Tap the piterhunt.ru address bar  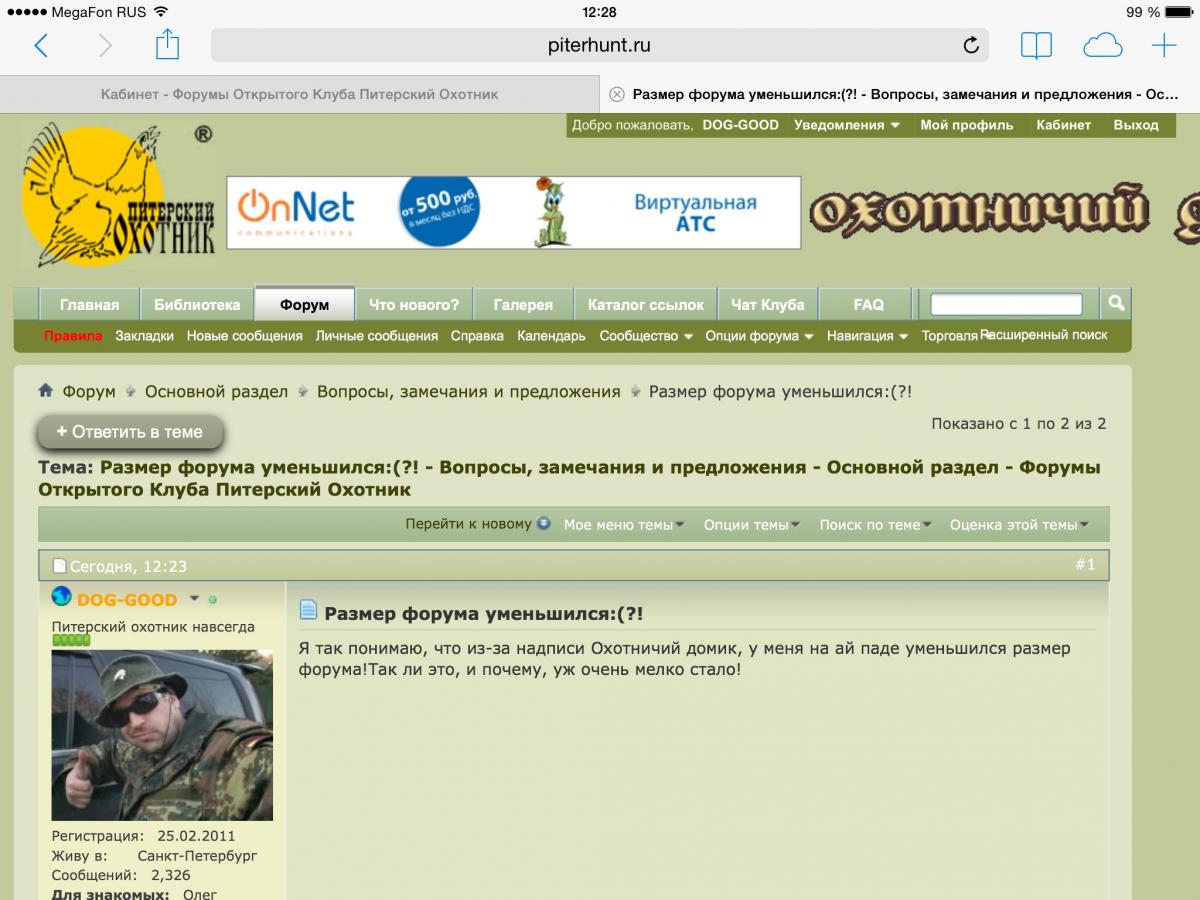(599, 45)
